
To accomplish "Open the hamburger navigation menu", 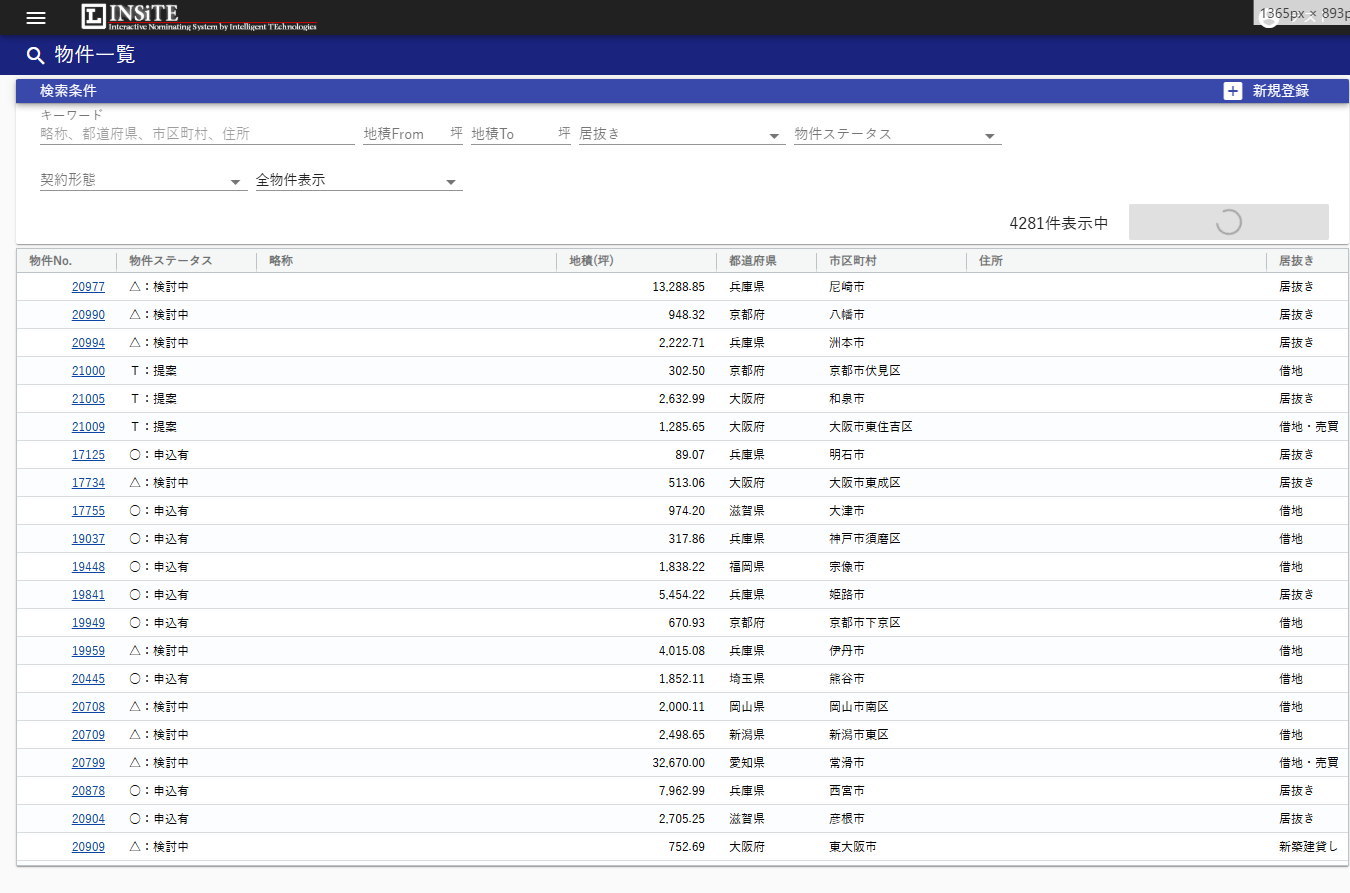I will [36, 18].
